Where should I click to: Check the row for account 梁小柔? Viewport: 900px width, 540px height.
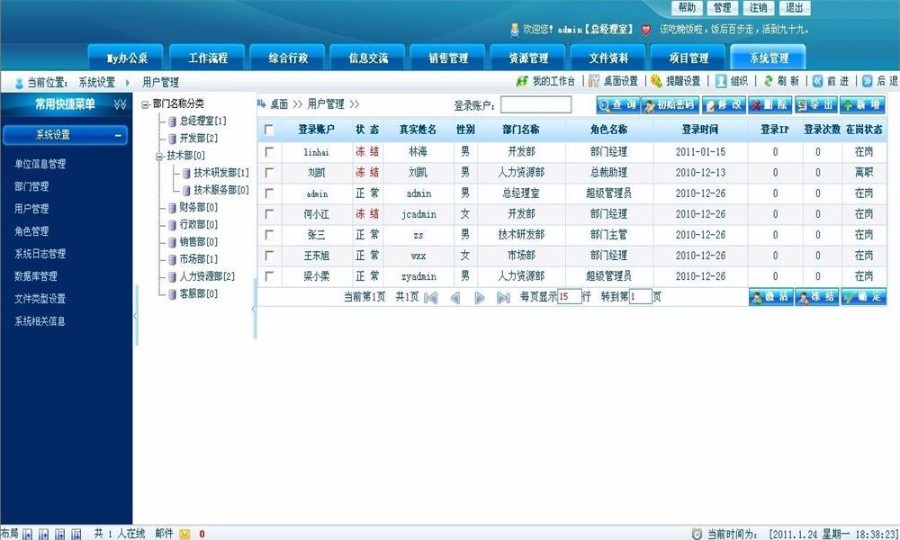point(269,276)
